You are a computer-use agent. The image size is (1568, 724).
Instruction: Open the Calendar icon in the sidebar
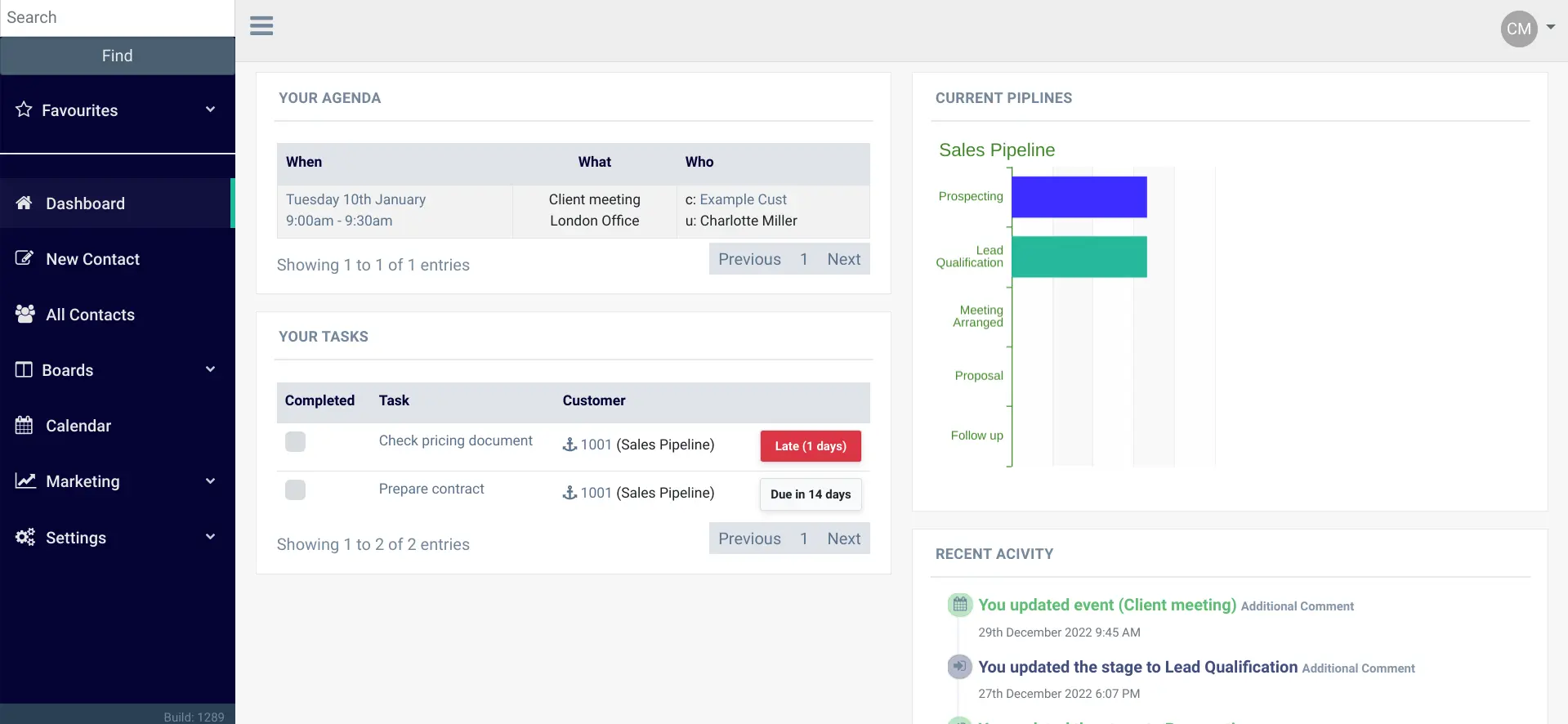[x=24, y=424]
